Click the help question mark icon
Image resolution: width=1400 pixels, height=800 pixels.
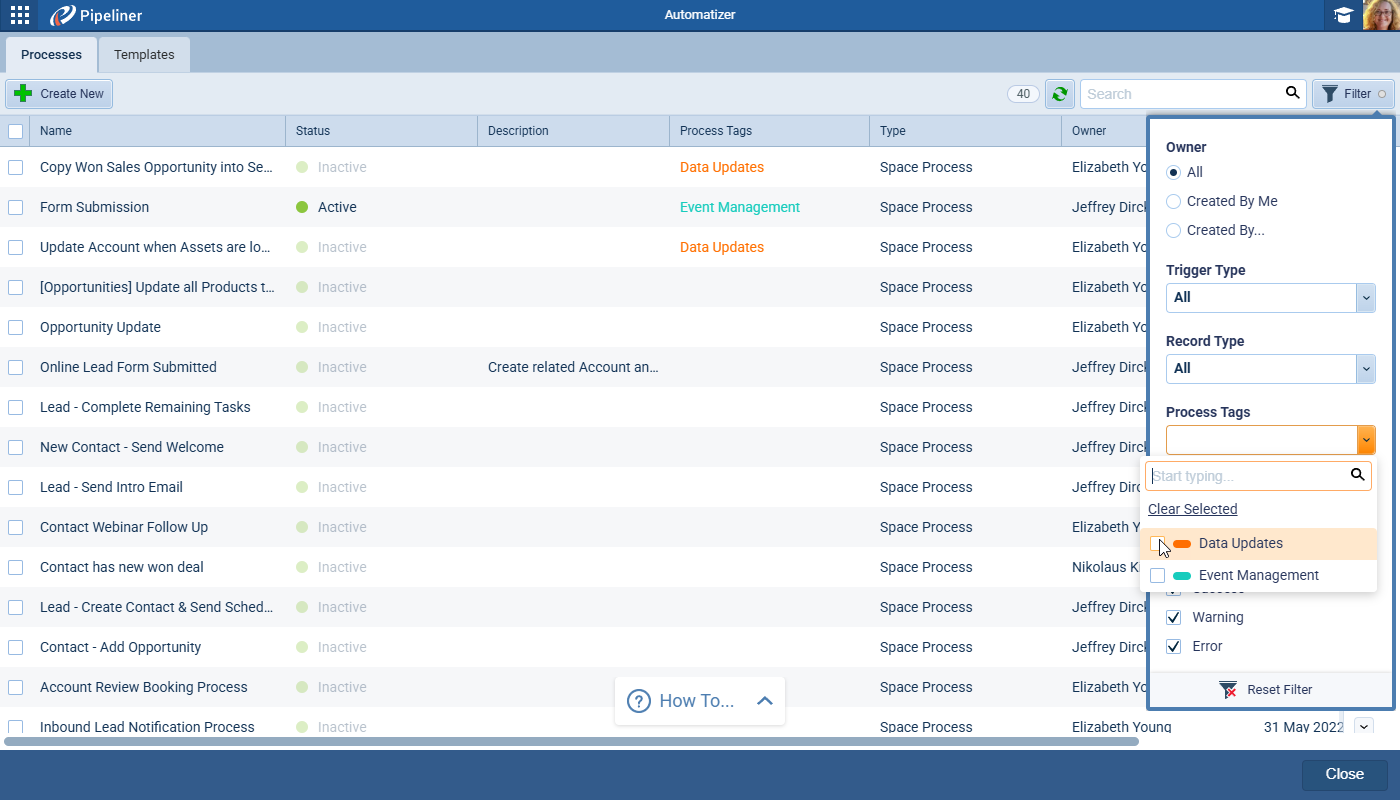(638, 701)
